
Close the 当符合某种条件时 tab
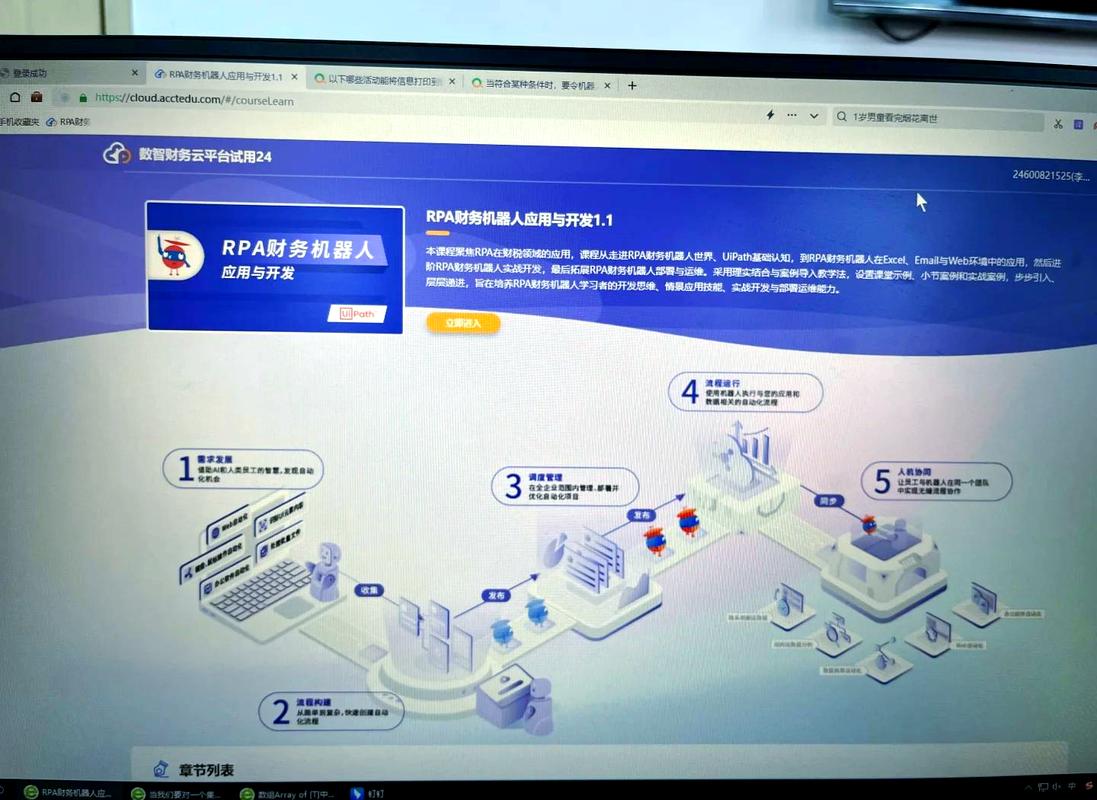tap(607, 85)
